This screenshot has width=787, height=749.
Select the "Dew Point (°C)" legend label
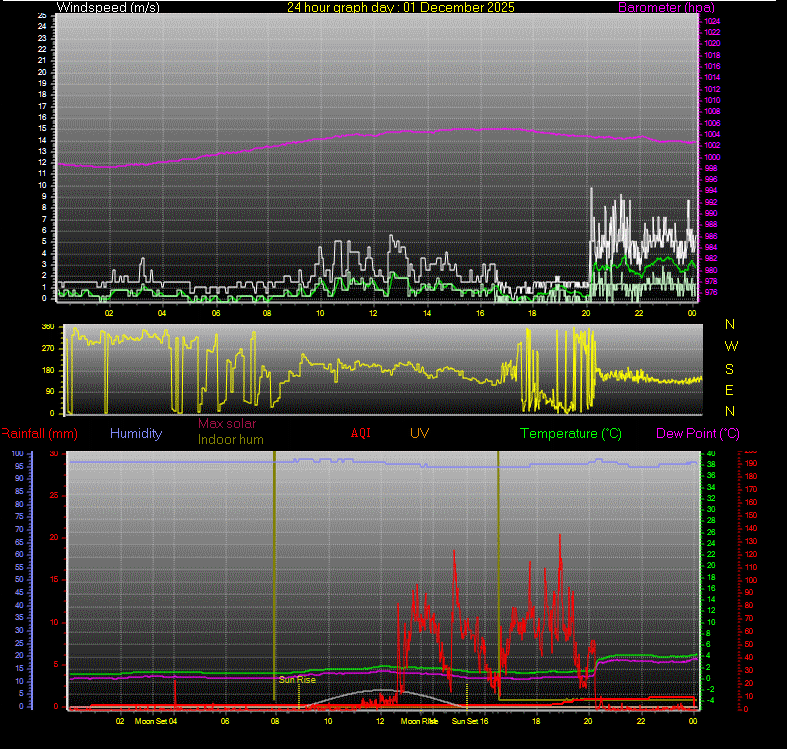(x=698, y=433)
